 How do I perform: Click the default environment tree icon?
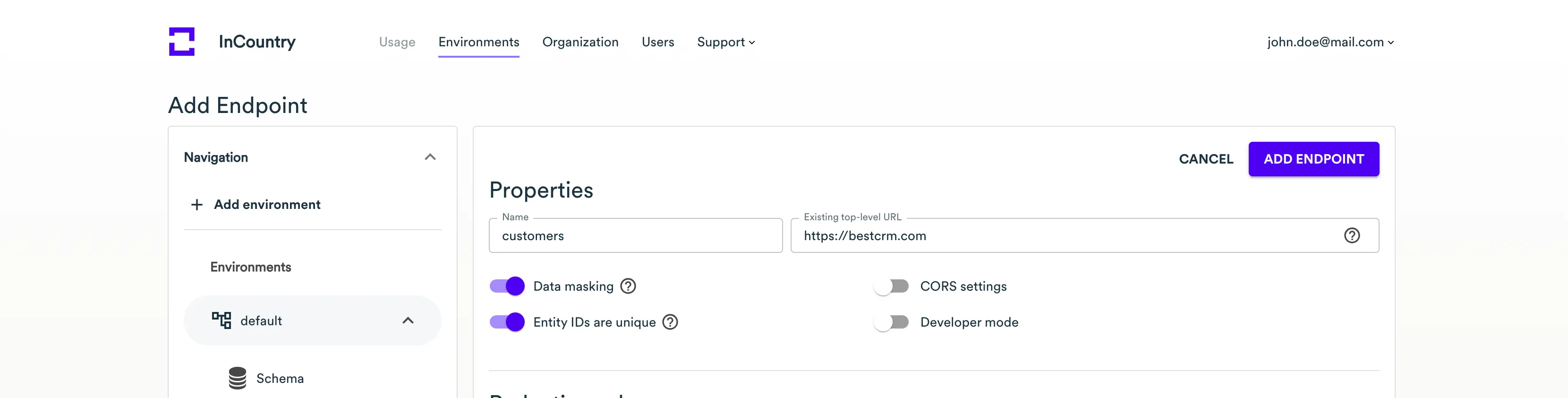click(x=221, y=320)
